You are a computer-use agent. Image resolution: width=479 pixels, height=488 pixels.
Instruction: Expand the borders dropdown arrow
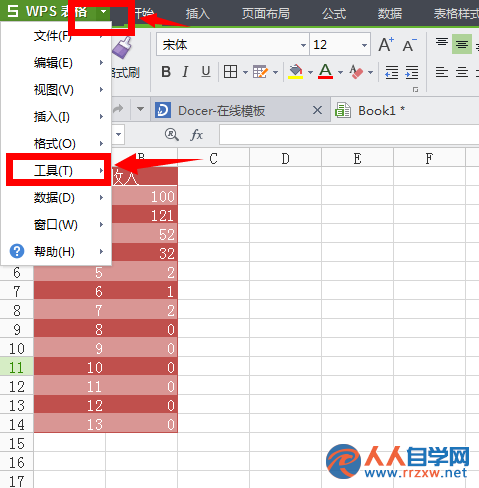tap(245, 72)
